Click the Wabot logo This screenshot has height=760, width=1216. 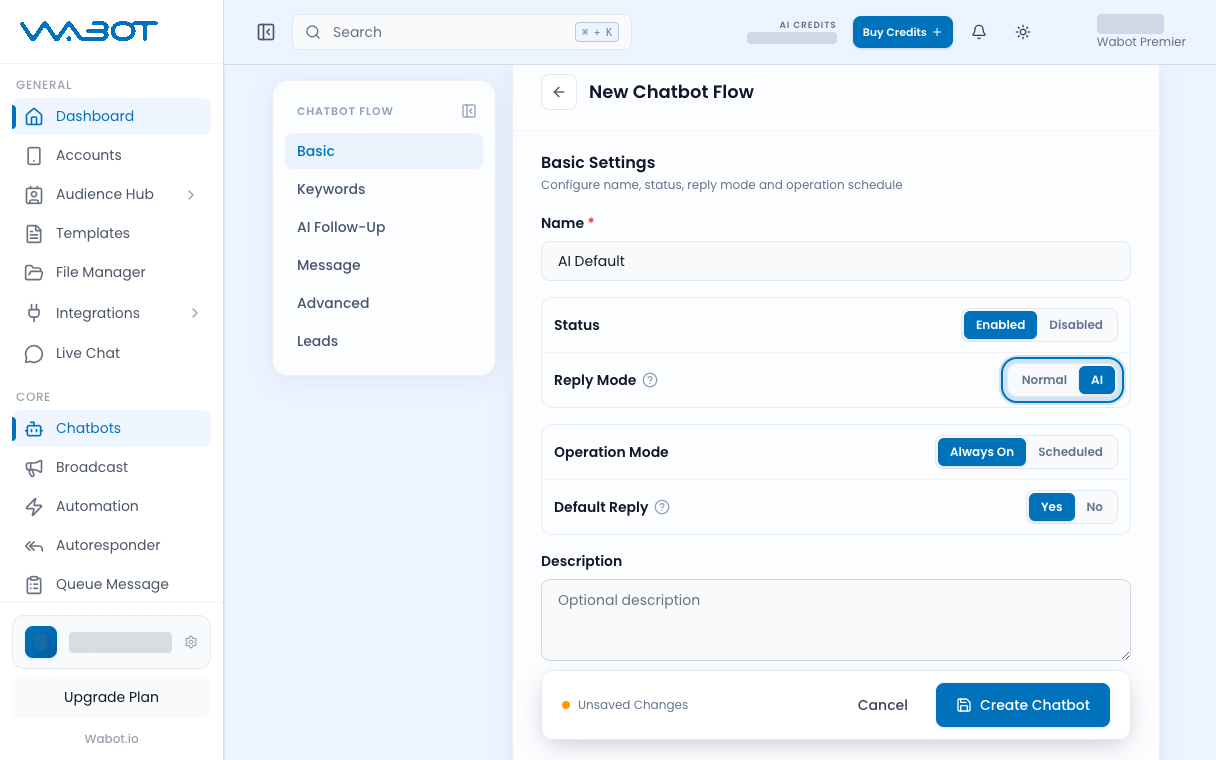pyautogui.click(x=89, y=31)
